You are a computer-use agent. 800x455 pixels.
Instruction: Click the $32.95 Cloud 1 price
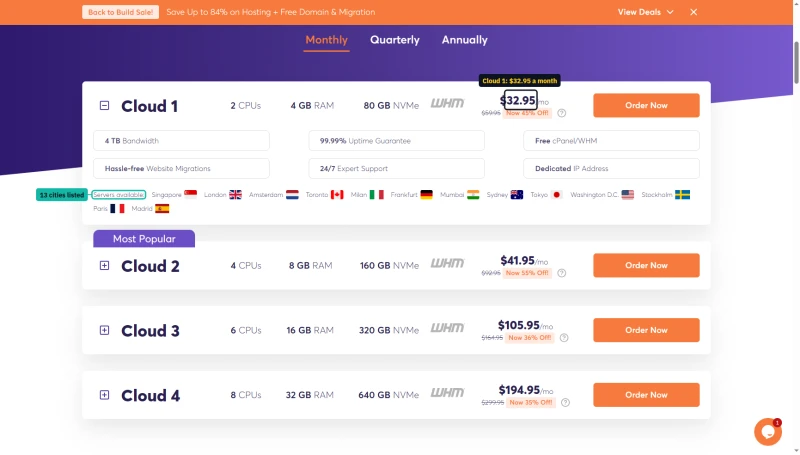[x=518, y=100]
